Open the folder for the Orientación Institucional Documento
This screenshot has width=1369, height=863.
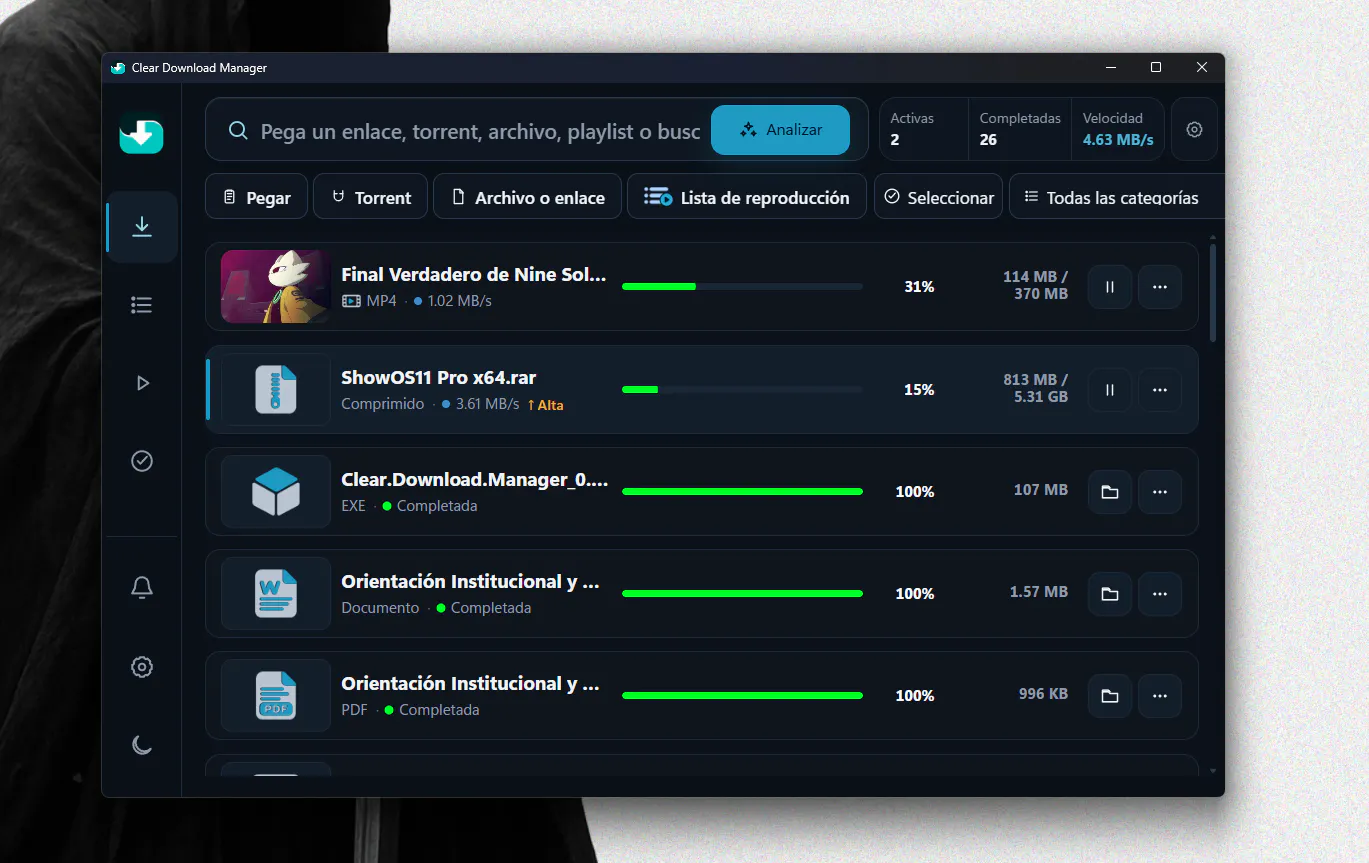pyautogui.click(x=1110, y=594)
